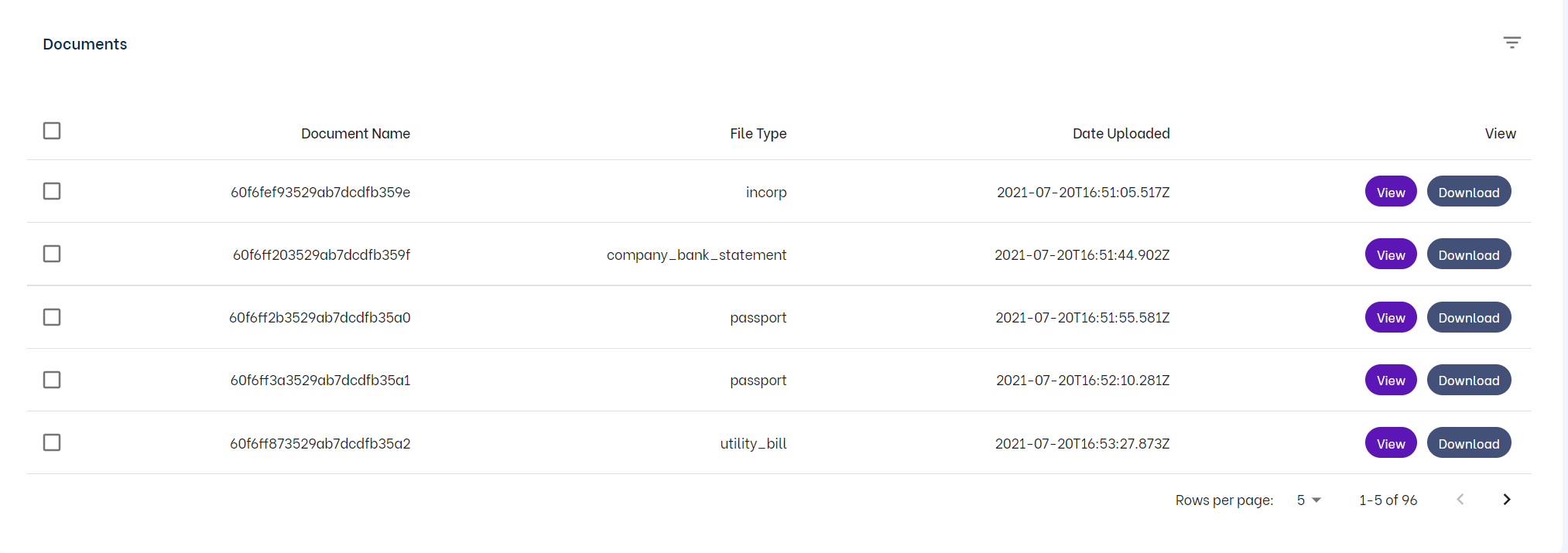View the utility_bill document
Viewport: 1568px width, 553px height.
[1390, 442]
